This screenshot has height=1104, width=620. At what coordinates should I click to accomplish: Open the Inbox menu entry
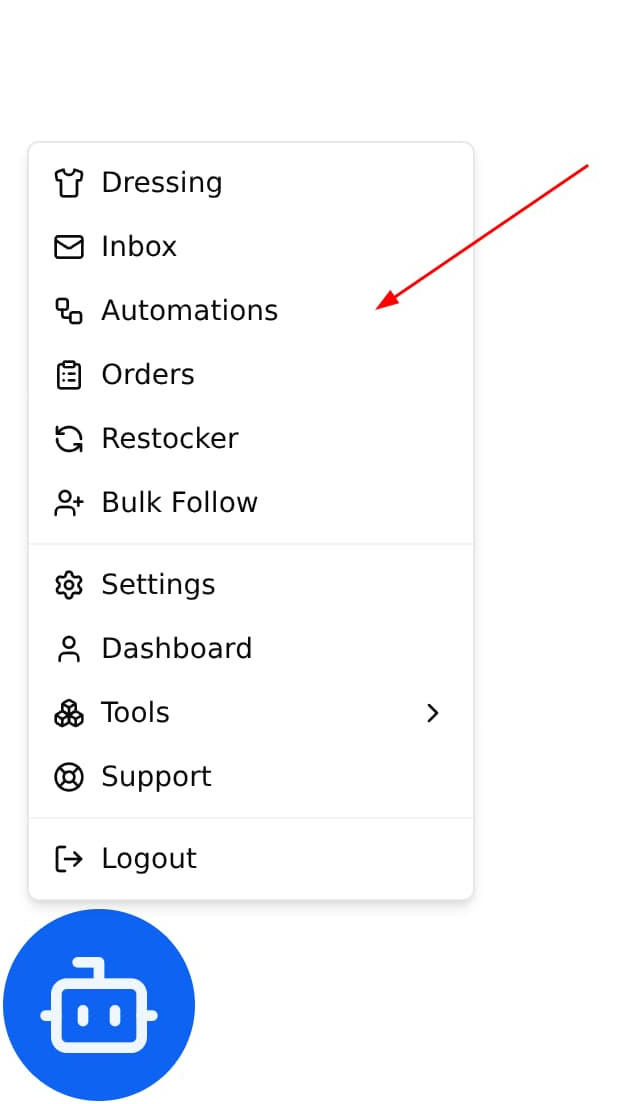coord(139,247)
